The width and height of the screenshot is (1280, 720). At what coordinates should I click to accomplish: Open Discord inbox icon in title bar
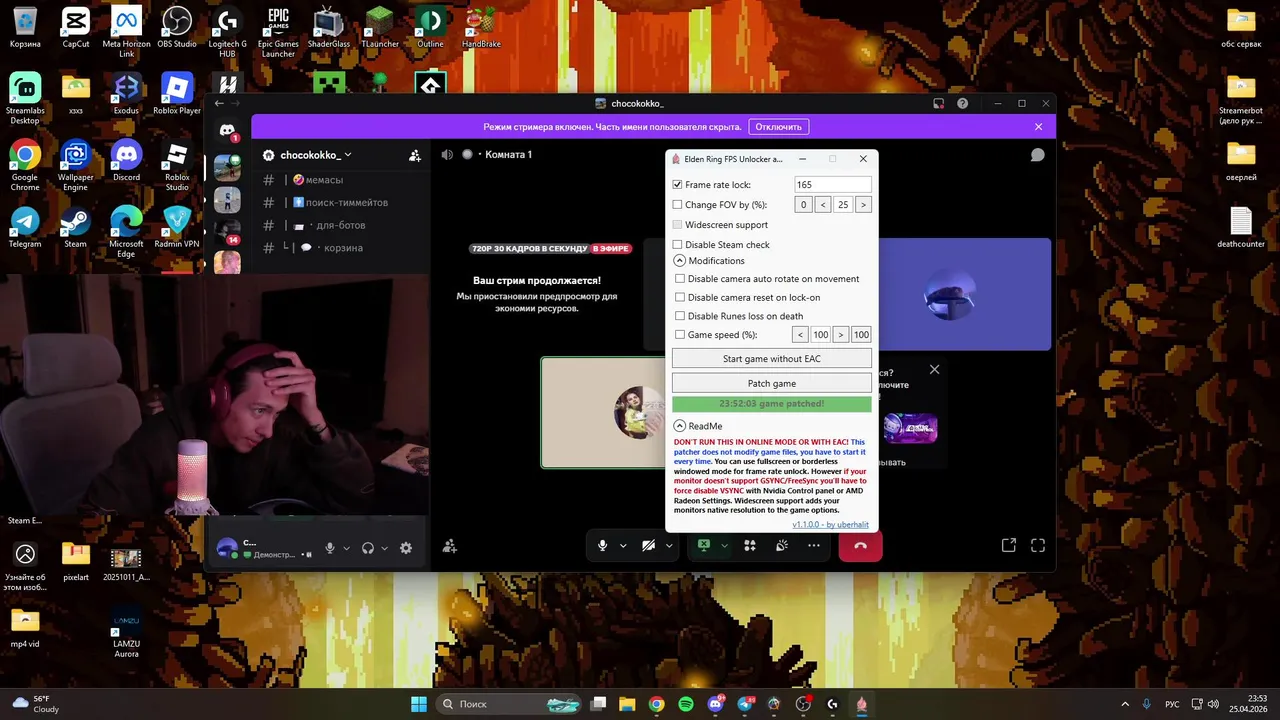938,103
